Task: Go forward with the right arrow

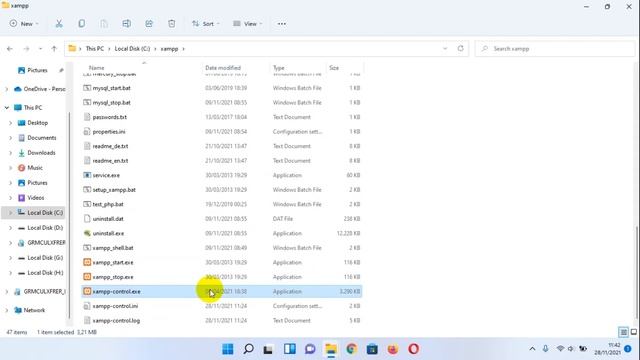Action: click(26, 49)
